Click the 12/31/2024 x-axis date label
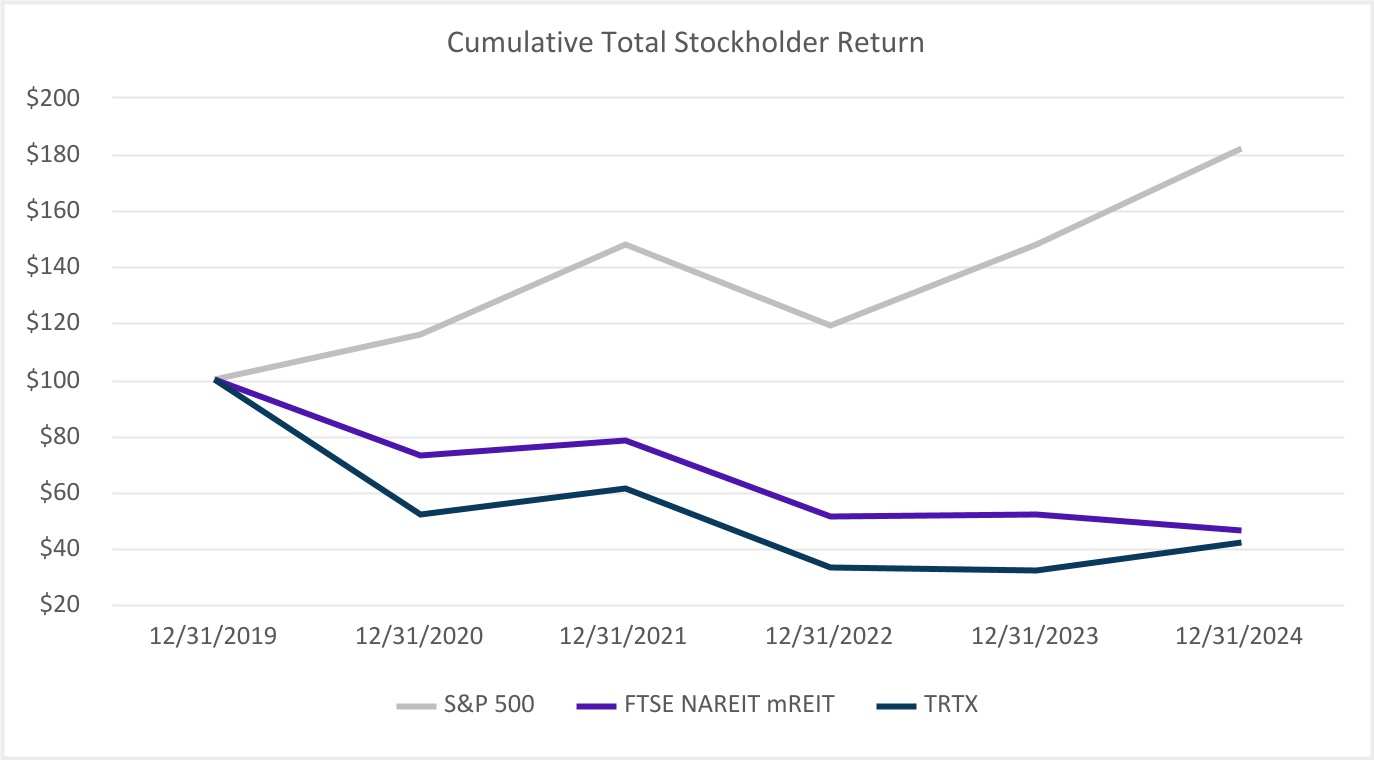Viewport: 1374px width, 760px height. [1241, 638]
